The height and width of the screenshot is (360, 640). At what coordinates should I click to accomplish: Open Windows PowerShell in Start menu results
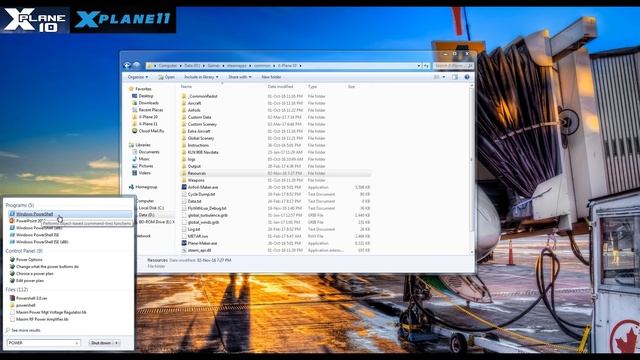point(69,214)
